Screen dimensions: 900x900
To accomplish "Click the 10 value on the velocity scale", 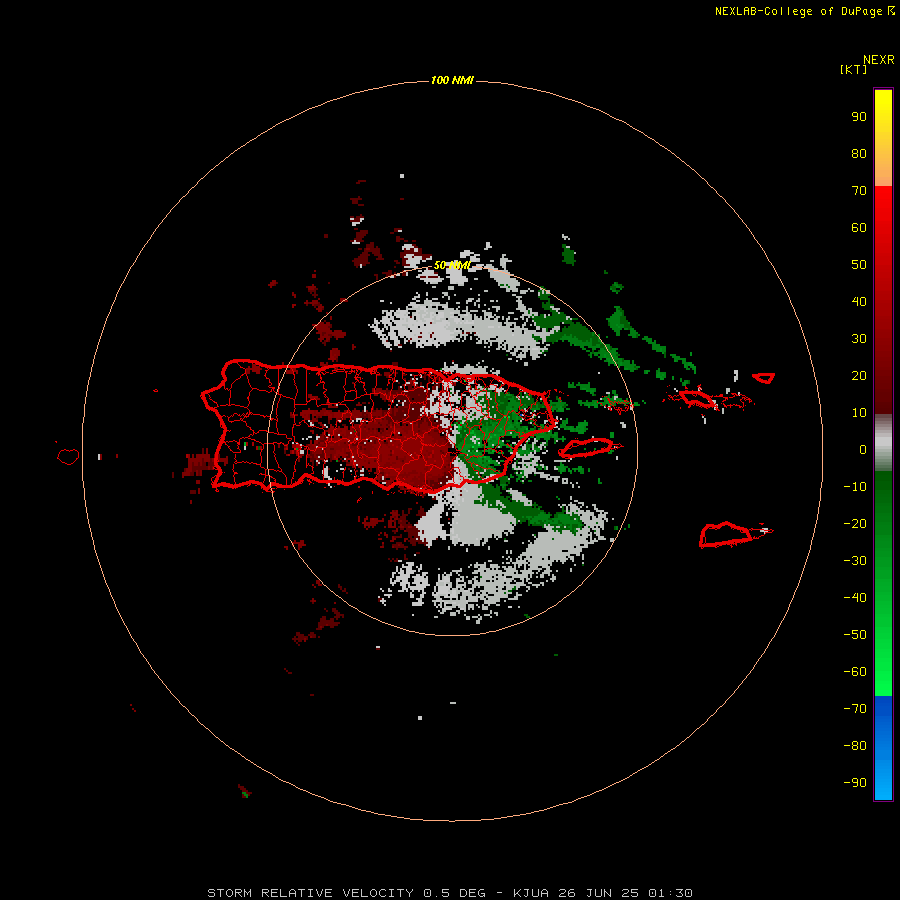I will coord(859,413).
